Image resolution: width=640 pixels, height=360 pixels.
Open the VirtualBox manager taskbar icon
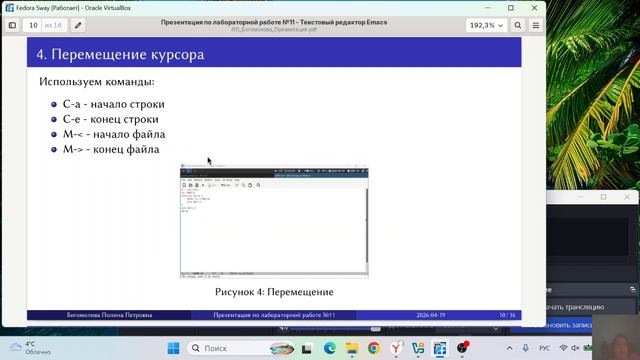point(418,348)
